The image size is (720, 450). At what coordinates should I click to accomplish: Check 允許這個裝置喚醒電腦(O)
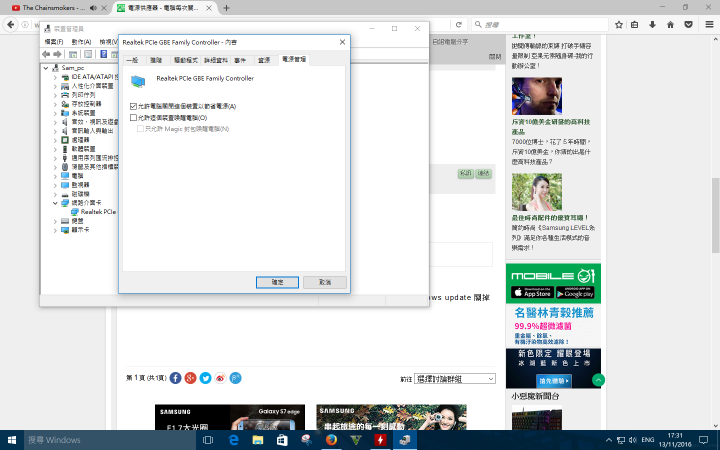[x=133, y=118]
